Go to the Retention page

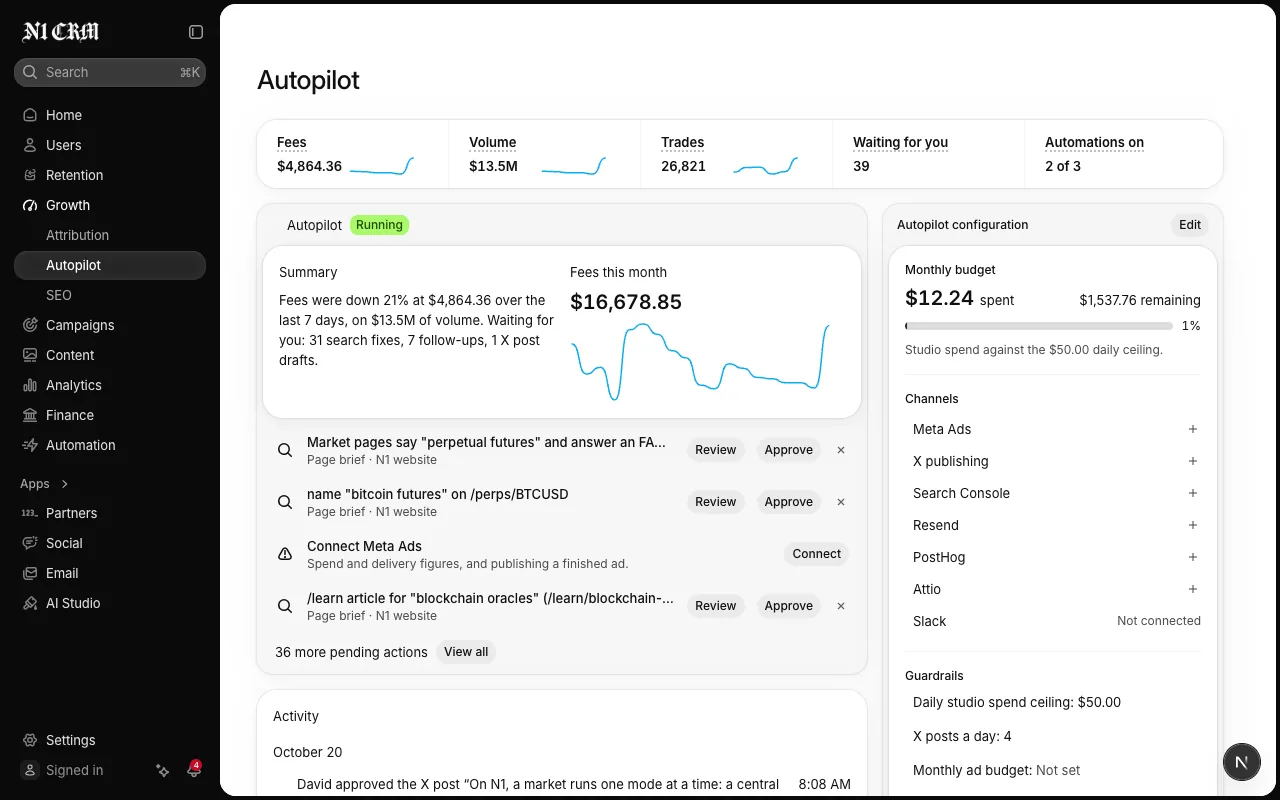(110, 175)
